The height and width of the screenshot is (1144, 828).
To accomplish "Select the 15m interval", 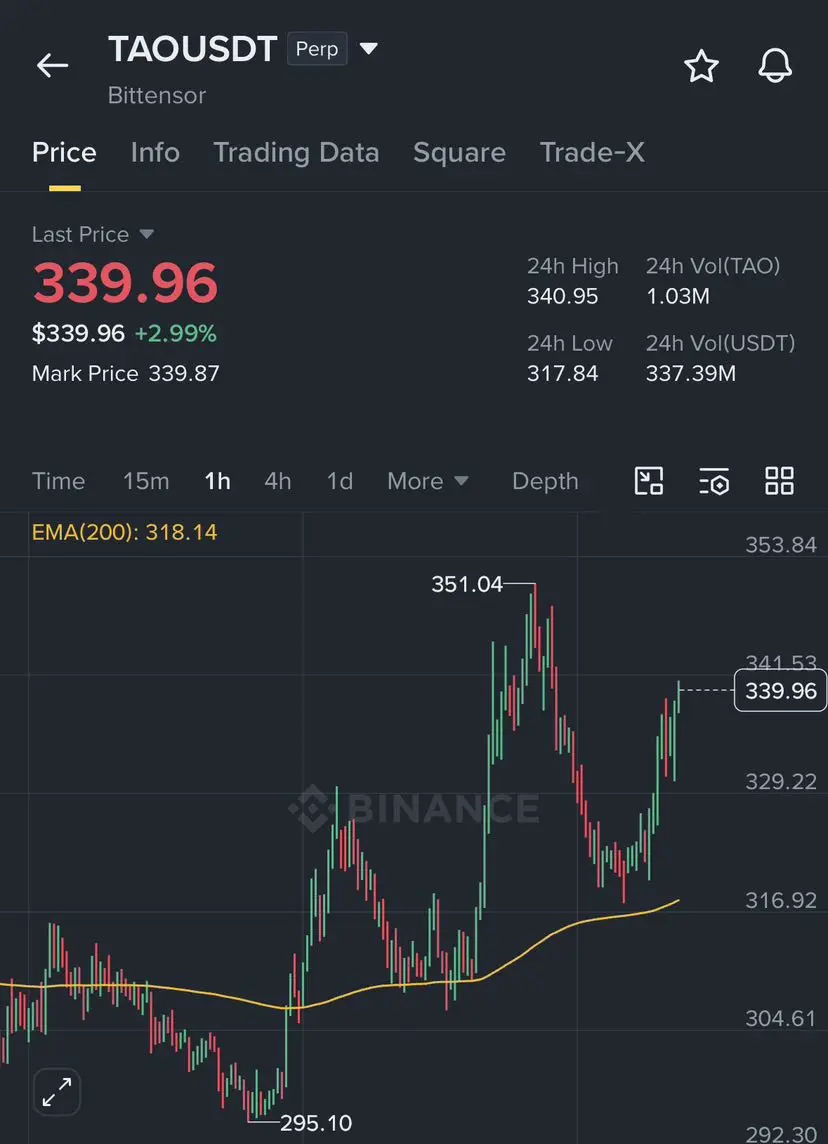I will [x=146, y=482].
